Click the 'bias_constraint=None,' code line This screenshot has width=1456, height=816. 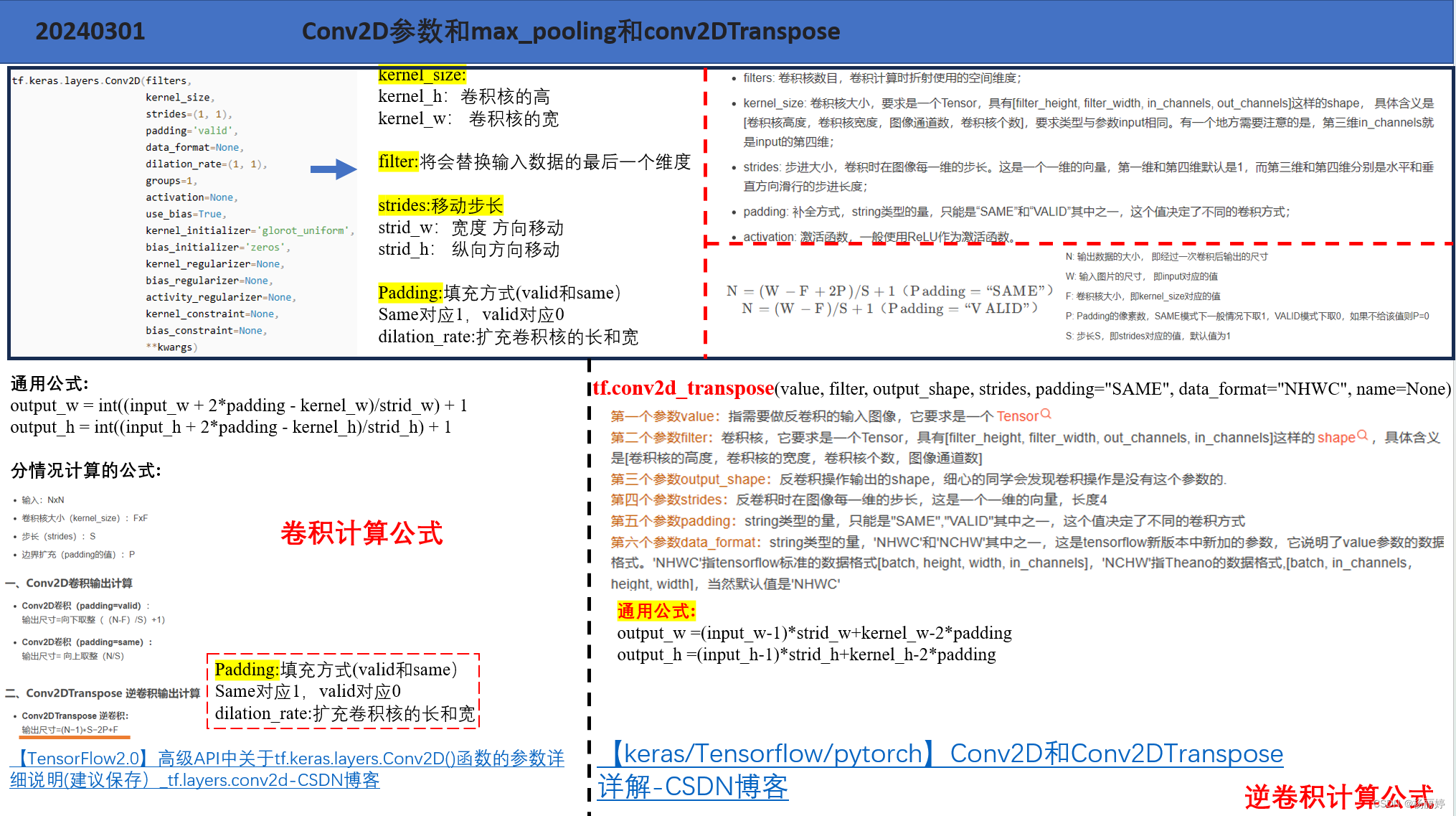tap(207, 330)
